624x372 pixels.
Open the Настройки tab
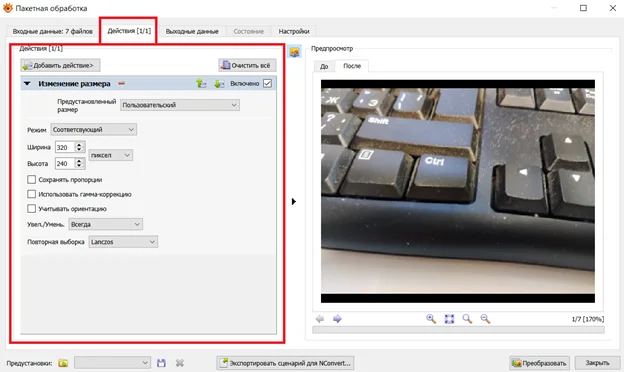tap(294, 31)
